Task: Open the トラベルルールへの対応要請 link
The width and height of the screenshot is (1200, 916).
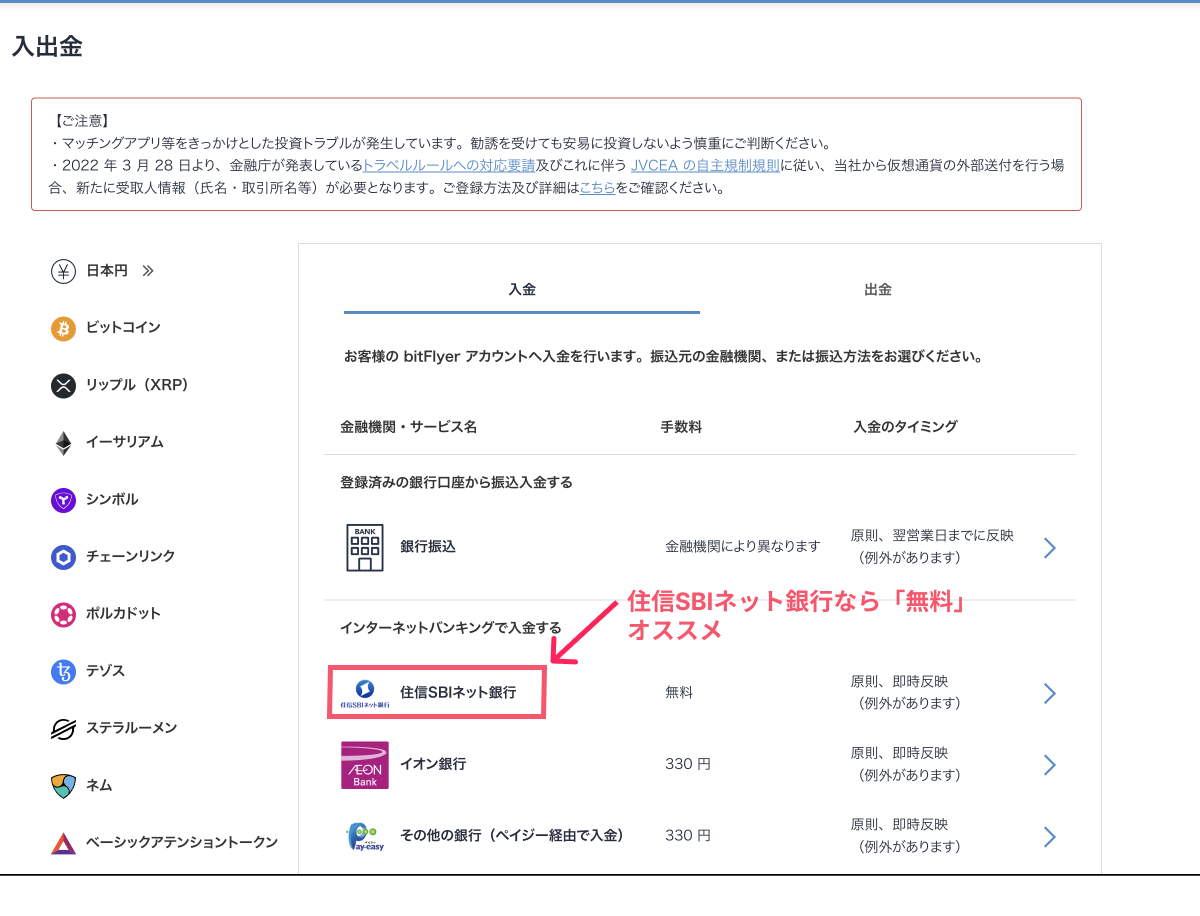Action: coord(449,166)
